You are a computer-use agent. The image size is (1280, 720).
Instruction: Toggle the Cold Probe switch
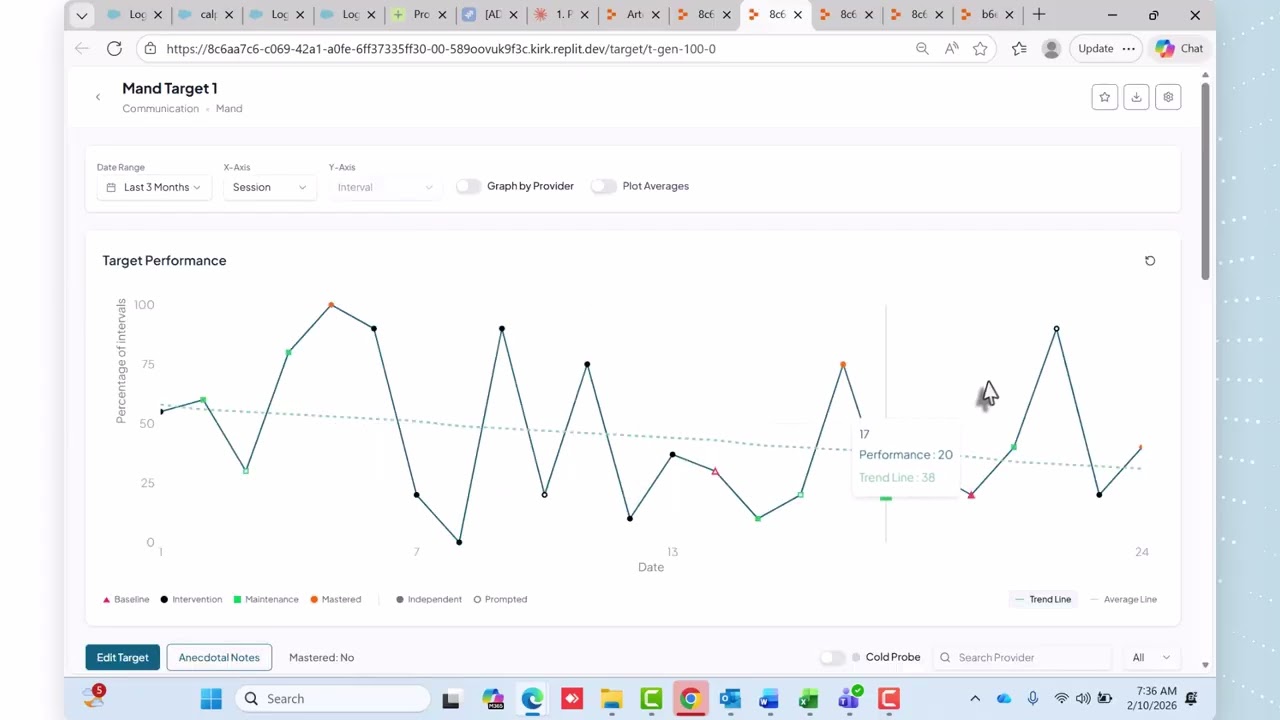point(832,657)
